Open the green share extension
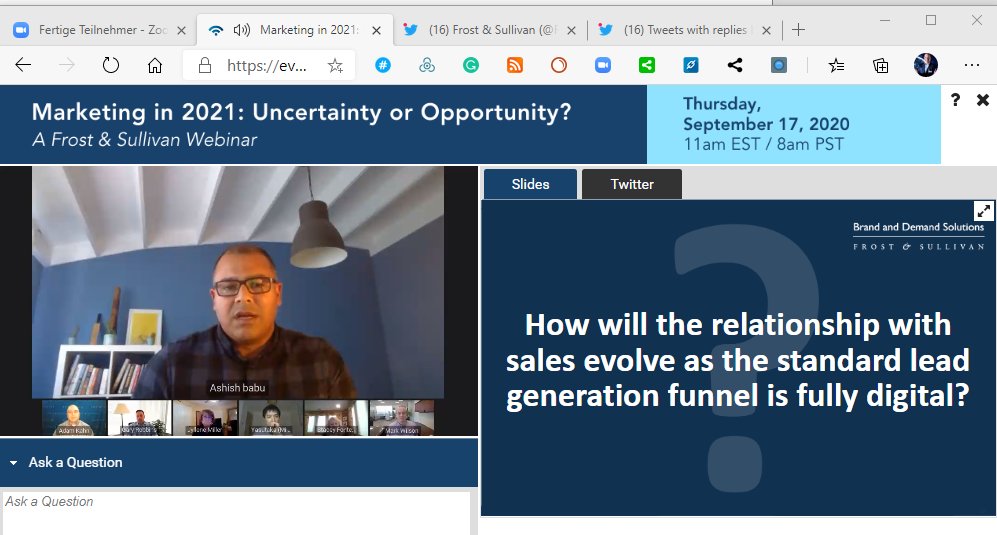This screenshot has height=535, width=997. [x=647, y=65]
